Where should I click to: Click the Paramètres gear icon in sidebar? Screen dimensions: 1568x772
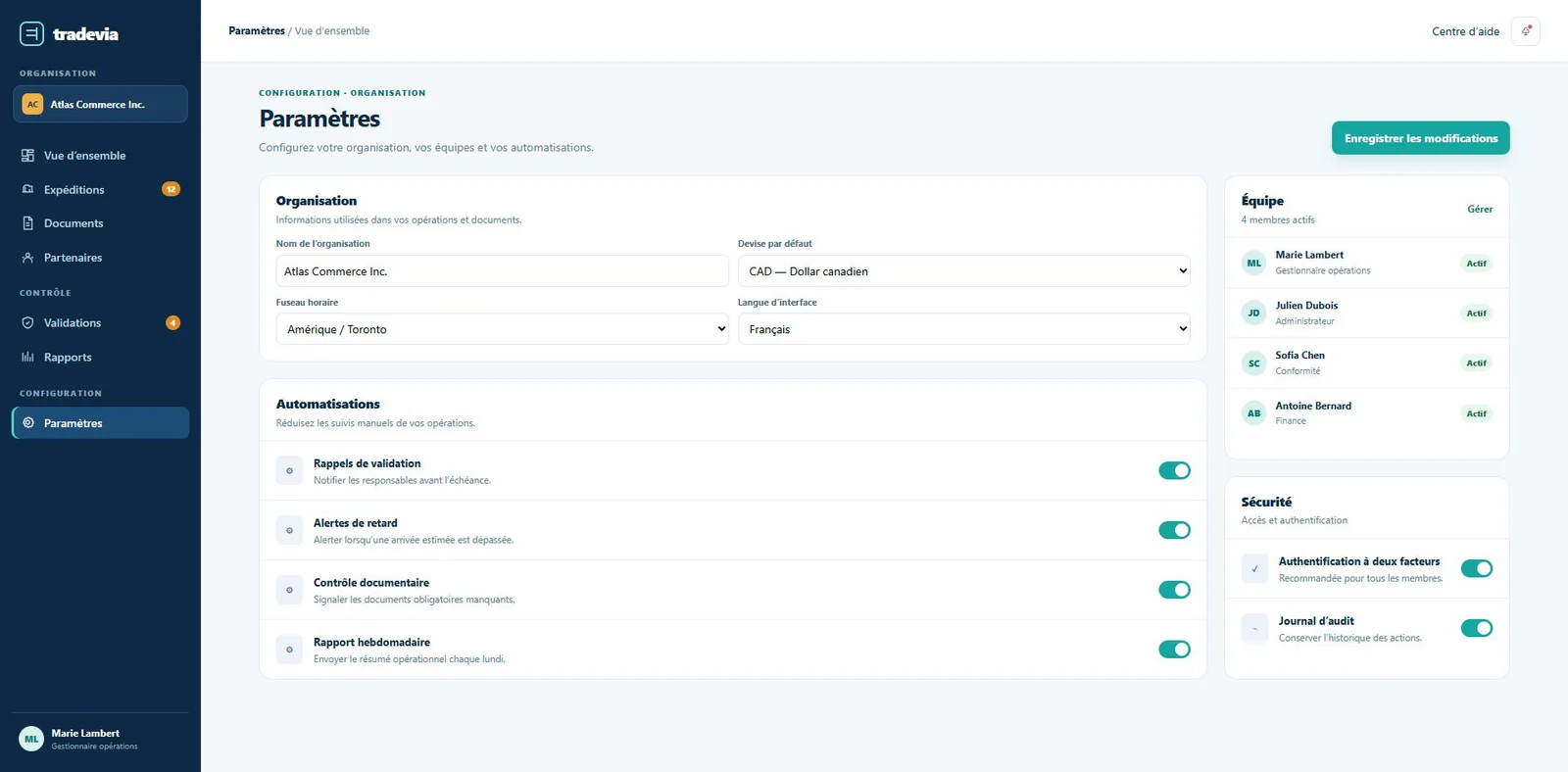(27, 423)
